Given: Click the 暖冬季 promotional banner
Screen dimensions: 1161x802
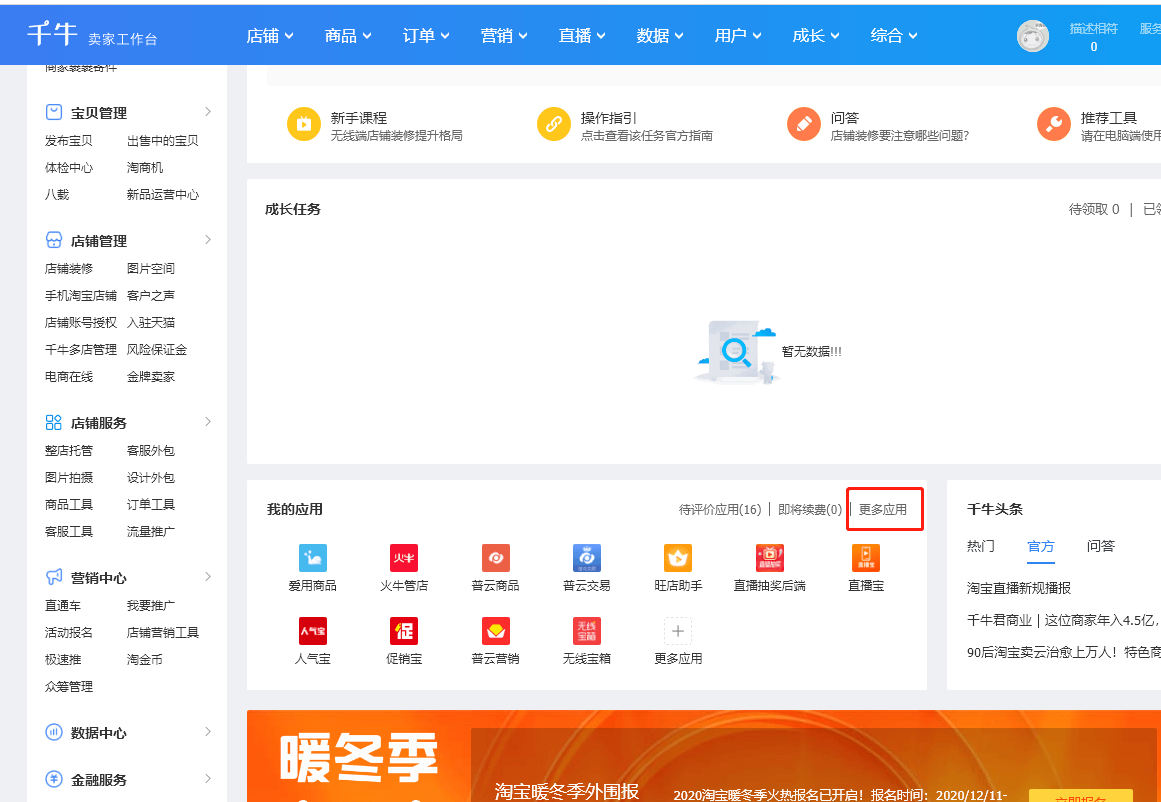Looking at the screenshot, I should pos(703,756).
